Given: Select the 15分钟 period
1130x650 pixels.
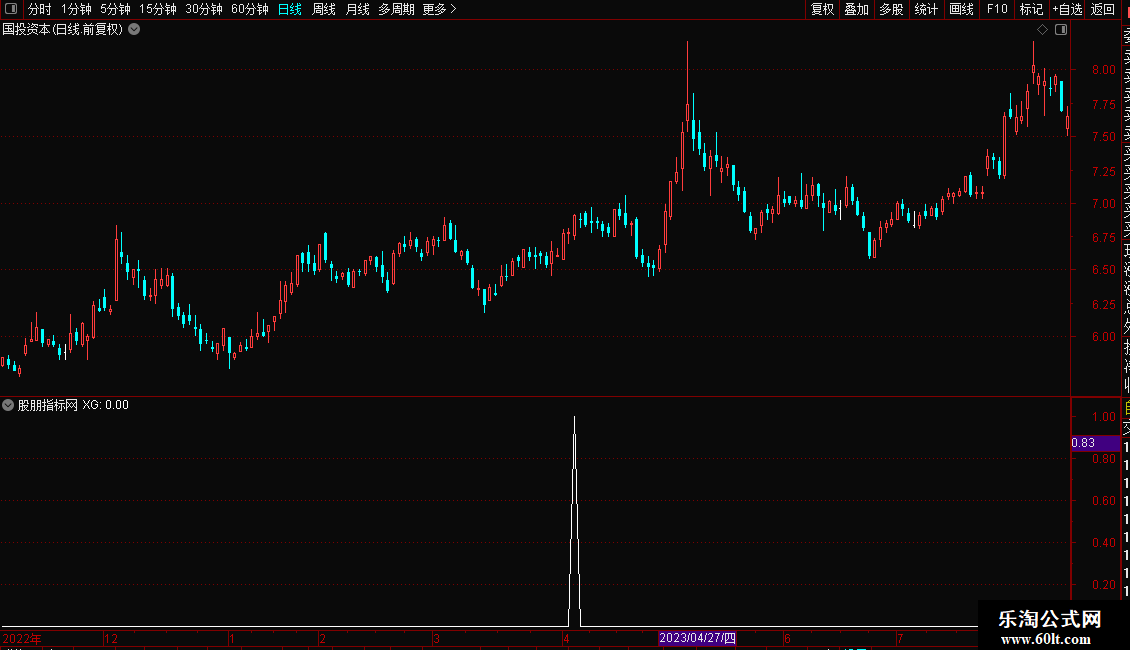Looking at the screenshot, I should pos(158,9).
